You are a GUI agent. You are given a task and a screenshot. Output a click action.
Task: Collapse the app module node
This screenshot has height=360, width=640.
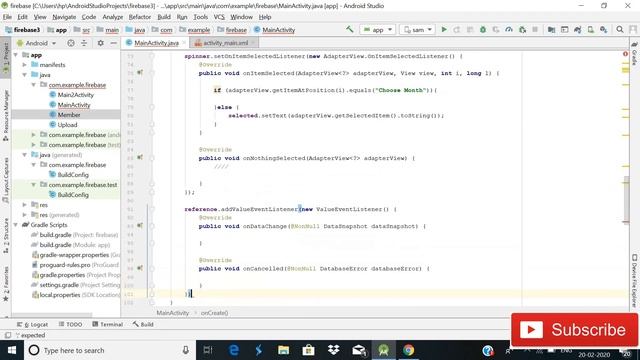(x=16, y=55)
